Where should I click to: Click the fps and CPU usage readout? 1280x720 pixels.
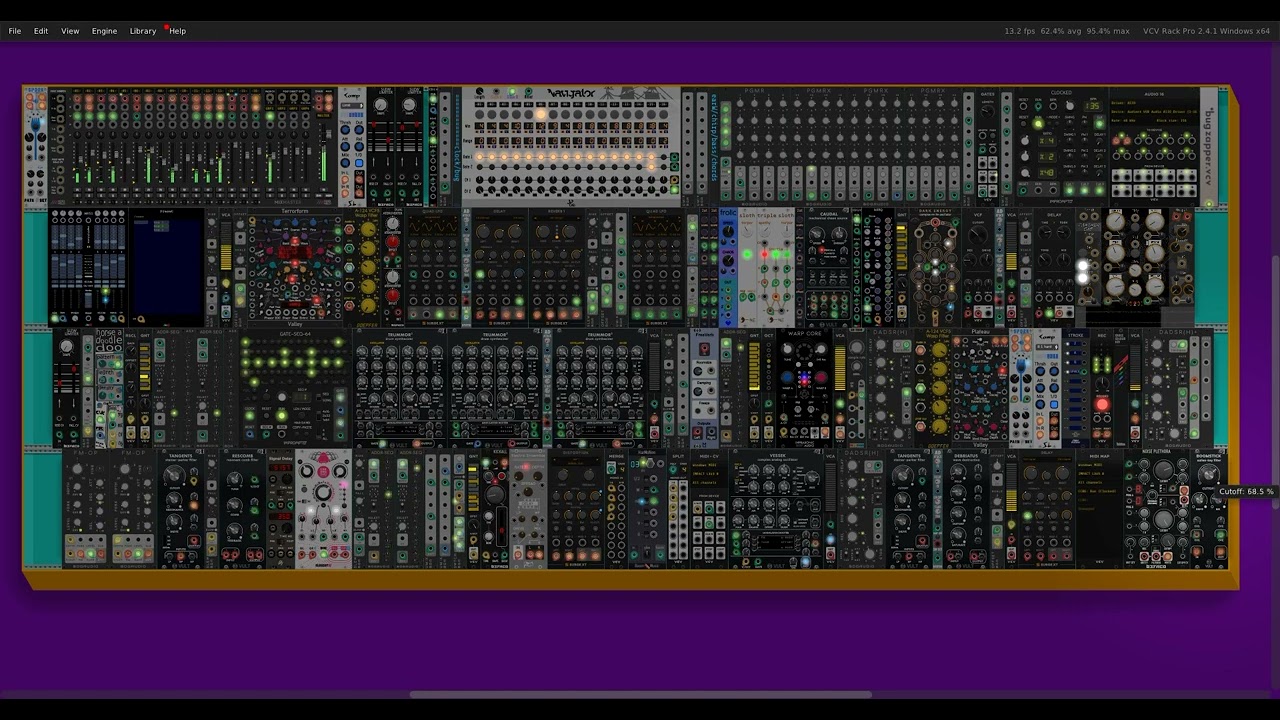coord(1066,31)
